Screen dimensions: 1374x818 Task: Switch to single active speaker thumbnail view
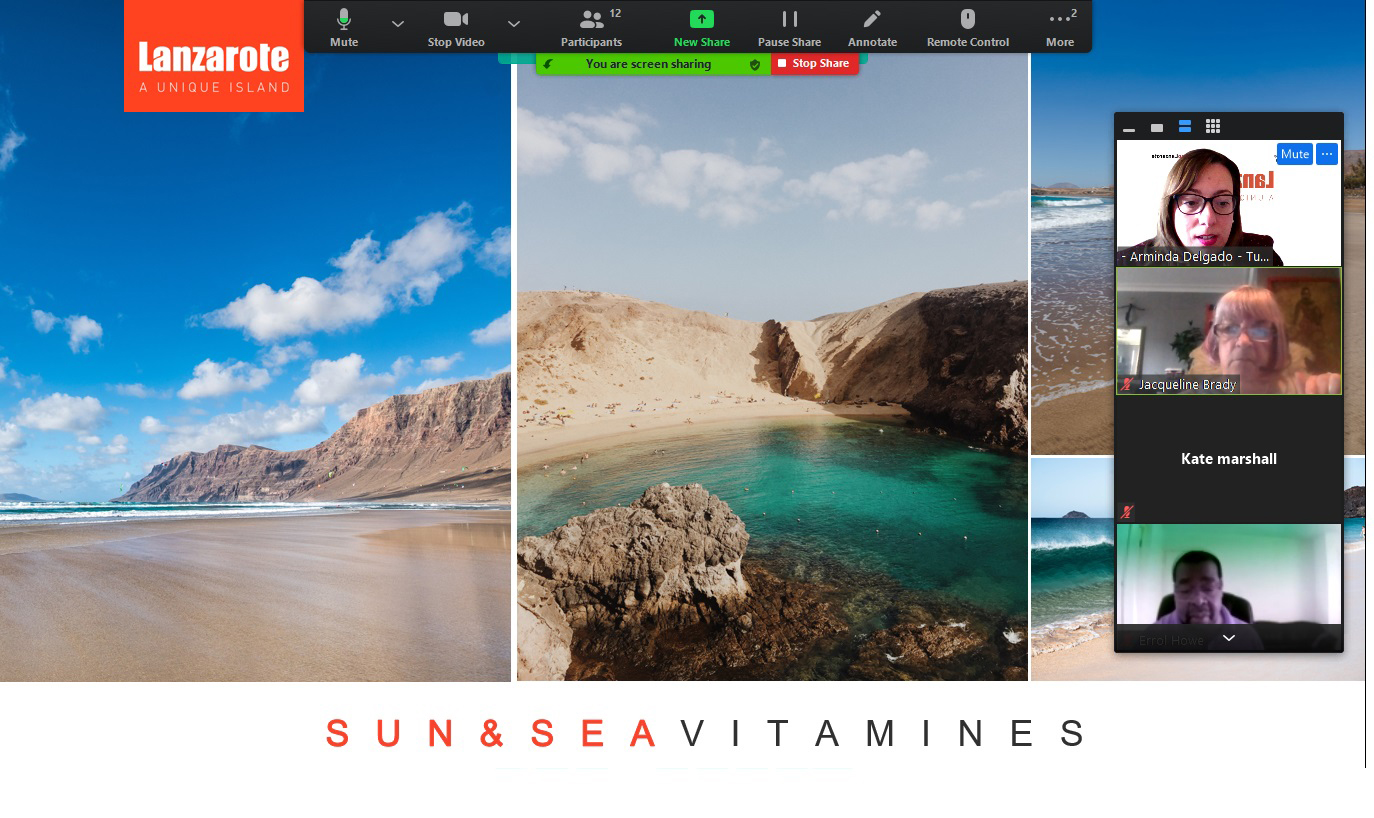pos(1157,127)
